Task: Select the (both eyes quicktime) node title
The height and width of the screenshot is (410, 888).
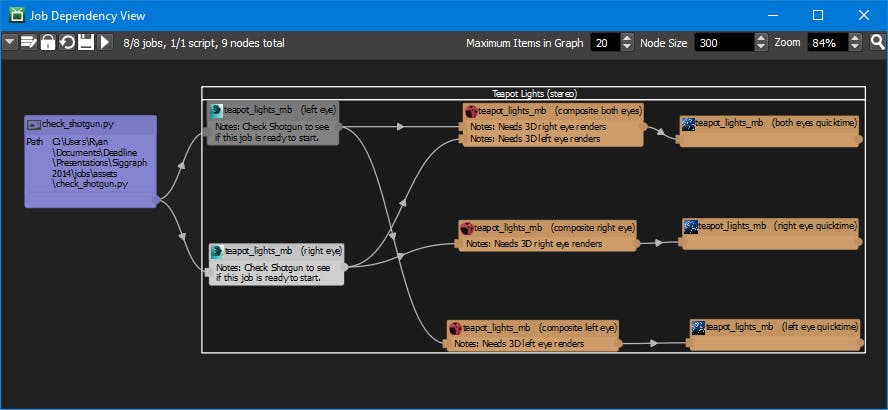Action: pos(776,123)
